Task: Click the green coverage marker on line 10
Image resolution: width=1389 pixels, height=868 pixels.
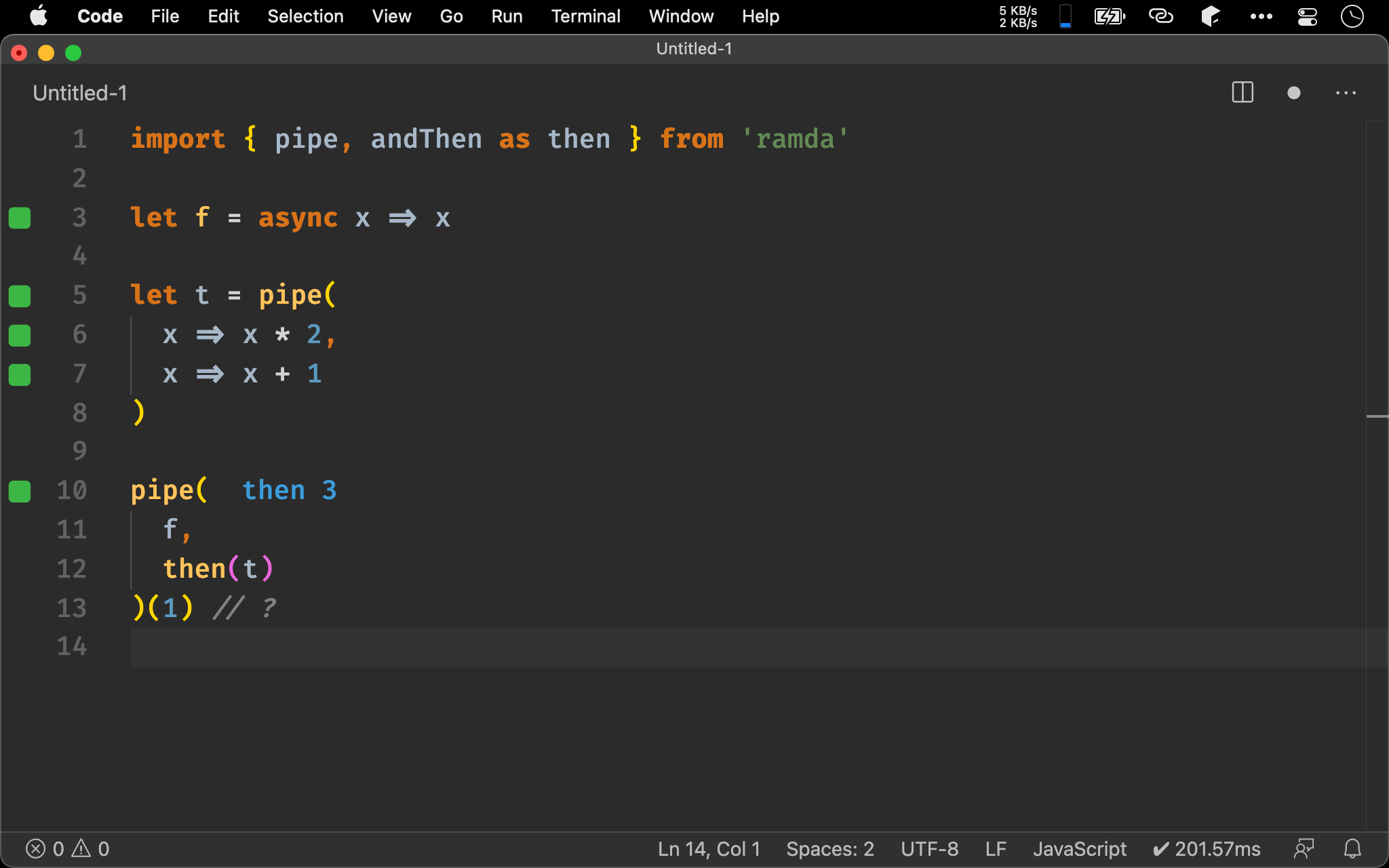Action: pos(20,491)
